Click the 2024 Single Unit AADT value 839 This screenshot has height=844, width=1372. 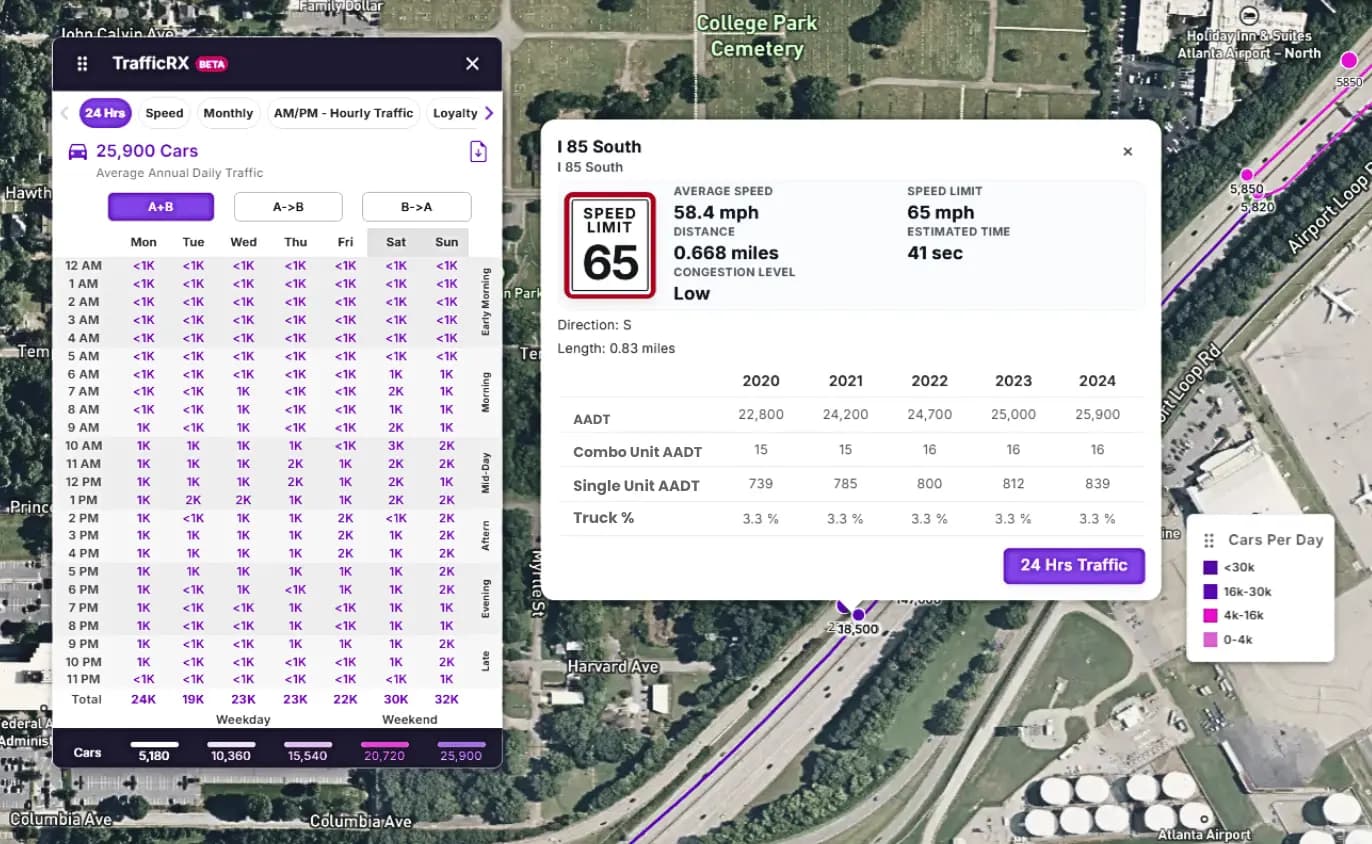[1097, 484]
